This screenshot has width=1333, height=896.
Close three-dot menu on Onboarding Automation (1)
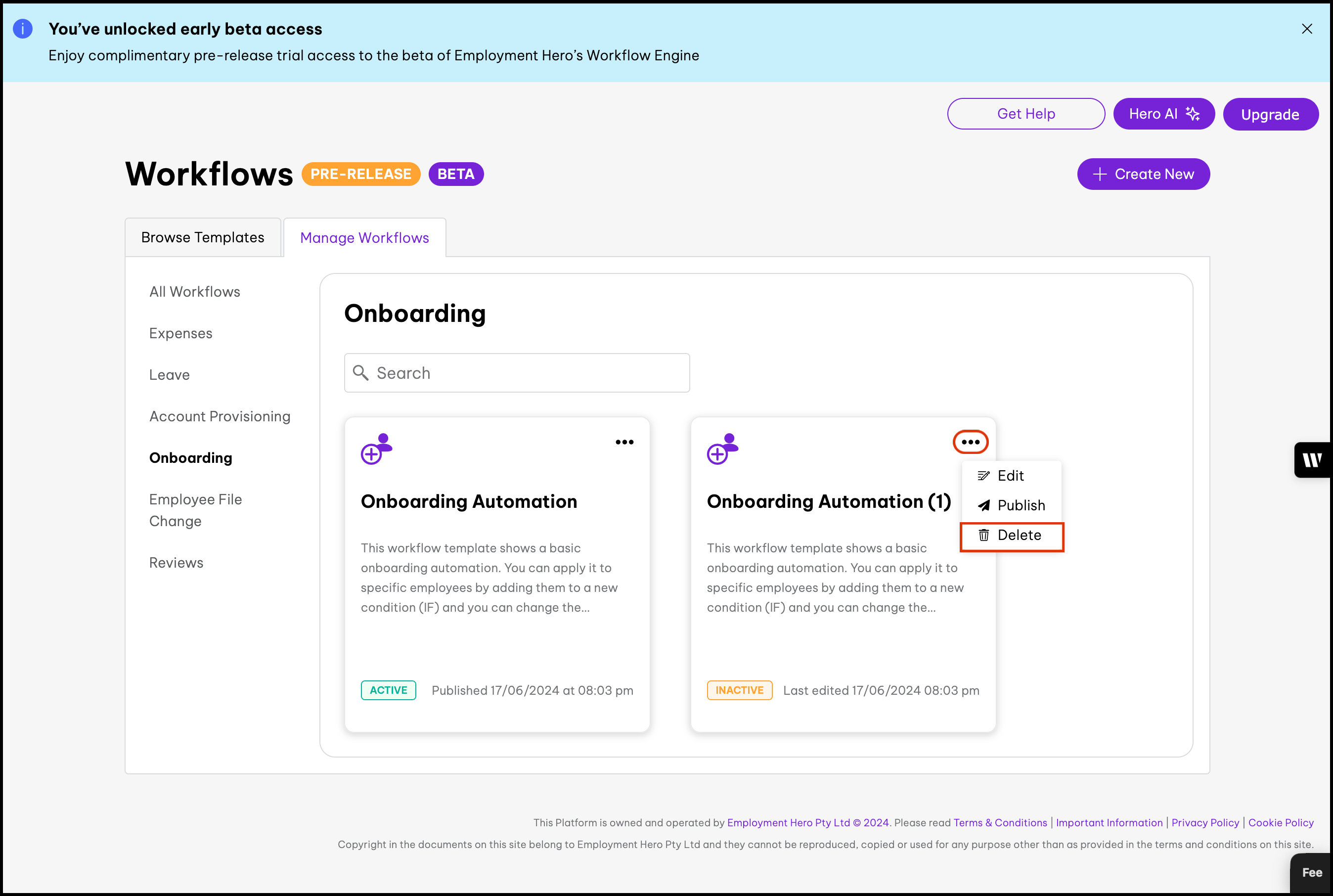point(970,442)
